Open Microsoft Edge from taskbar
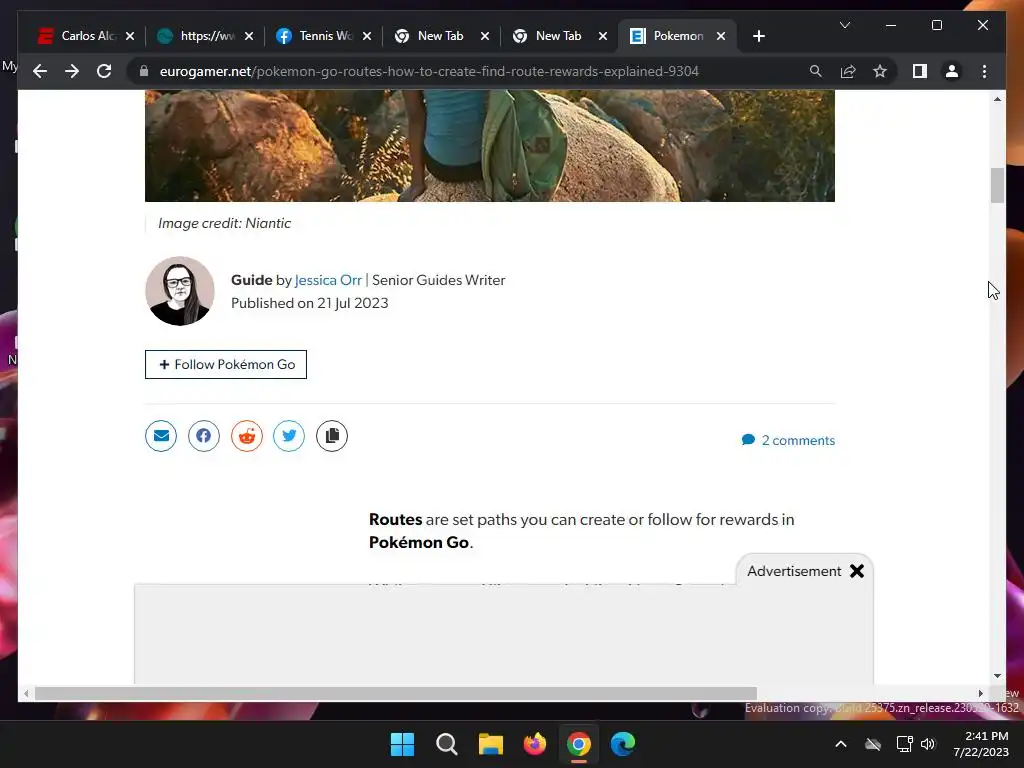Viewport: 1024px width, 768px height. click(x=623, y=744)
